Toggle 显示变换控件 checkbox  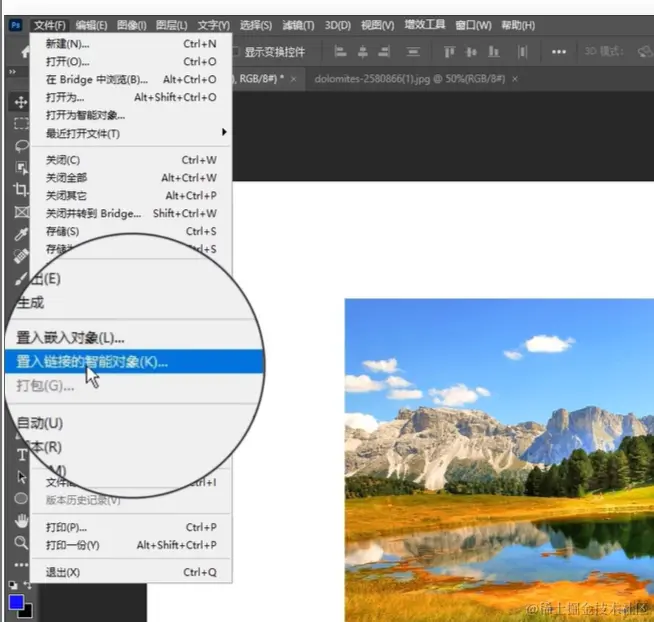pos(236,51)
